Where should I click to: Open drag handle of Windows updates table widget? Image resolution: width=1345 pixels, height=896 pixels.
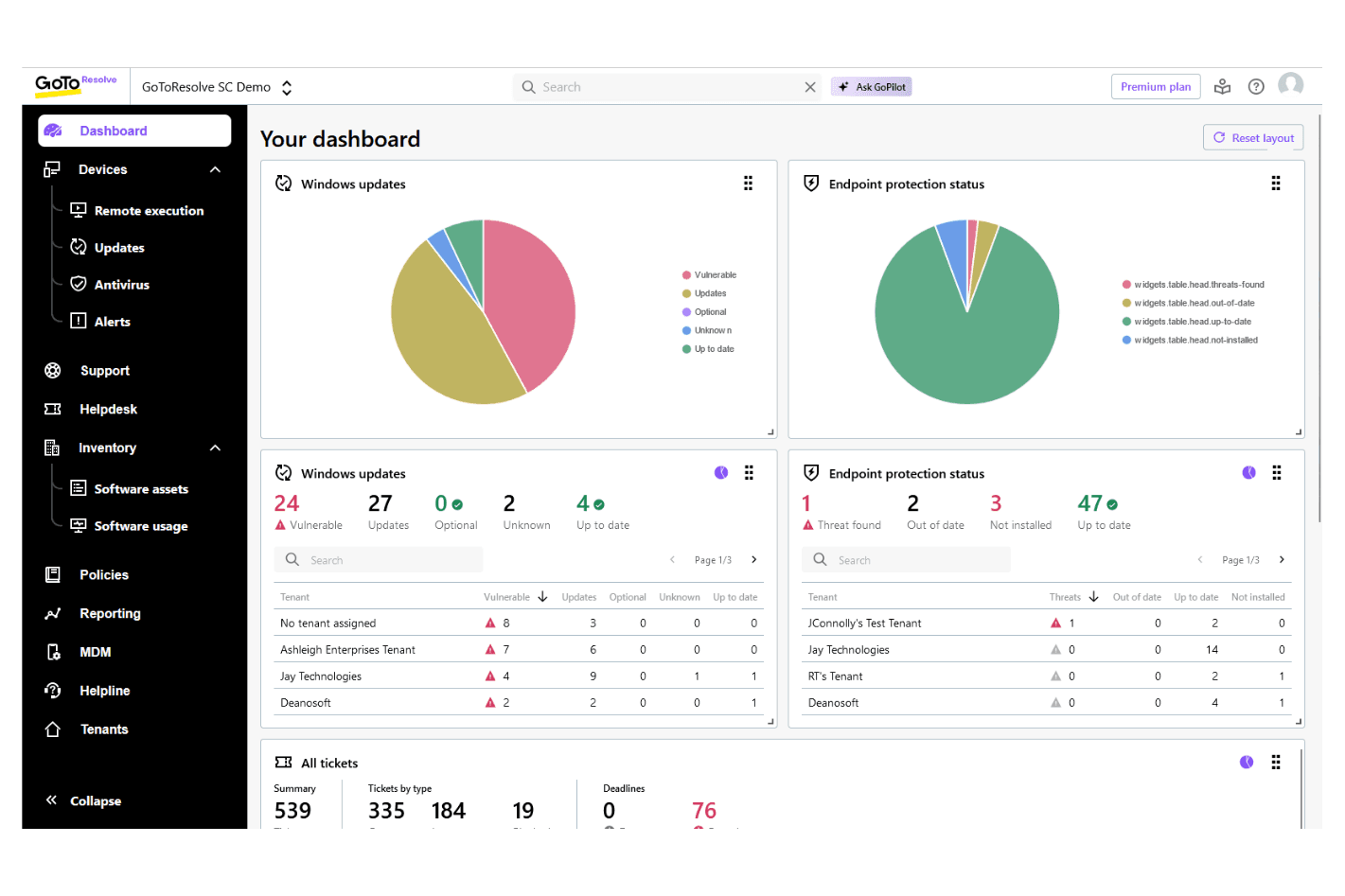coord(749,473)
